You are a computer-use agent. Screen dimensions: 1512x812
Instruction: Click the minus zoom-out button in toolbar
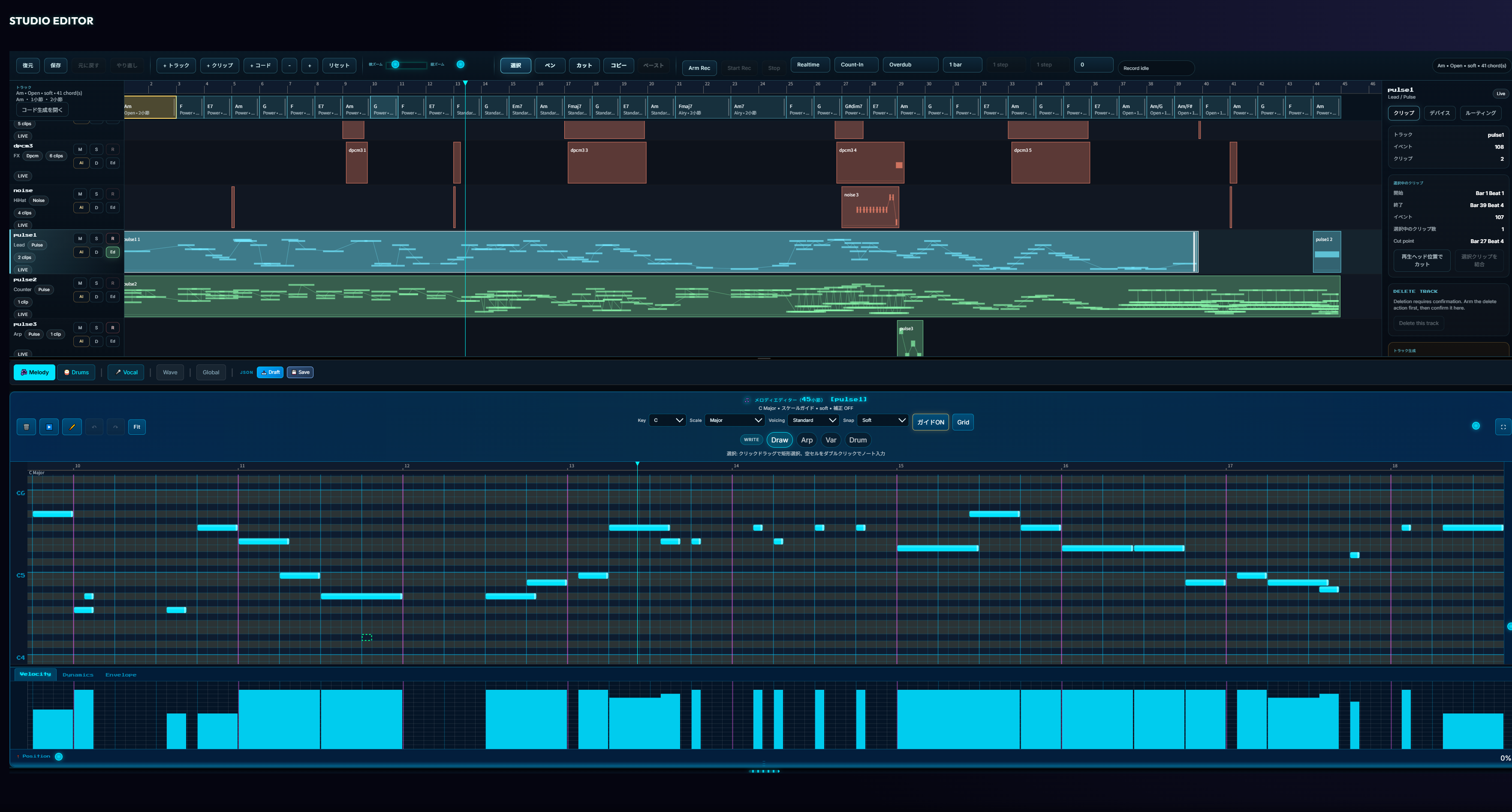(x=289, y=65)
